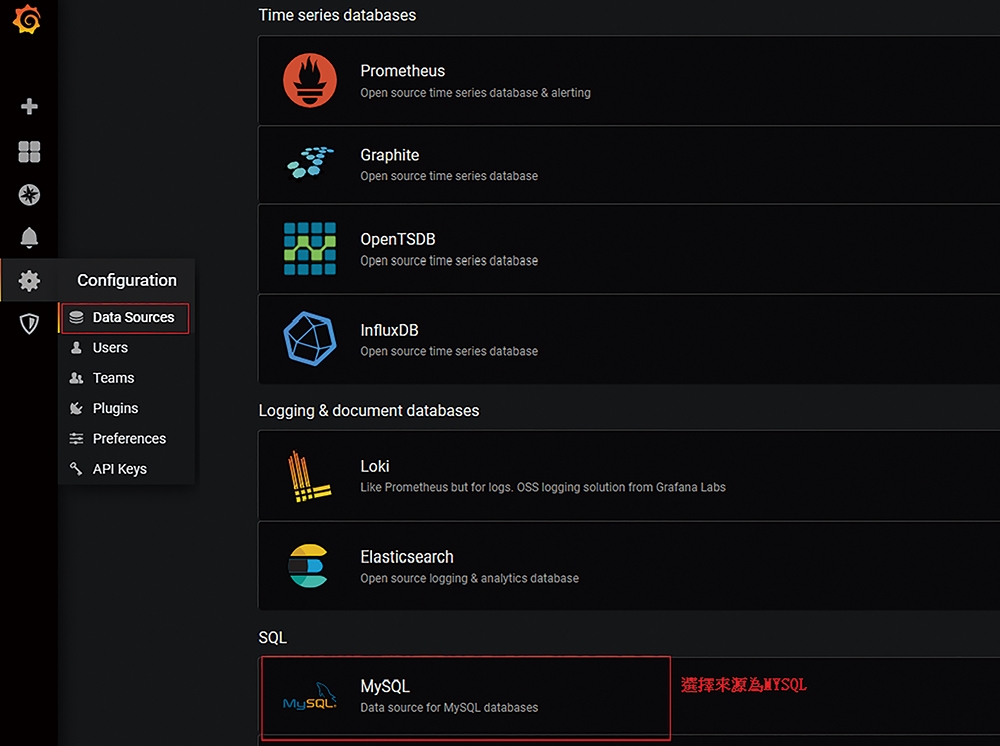Click the Grafana logo home icon
The image size is (1000, 746).
(x=27, y=18)
